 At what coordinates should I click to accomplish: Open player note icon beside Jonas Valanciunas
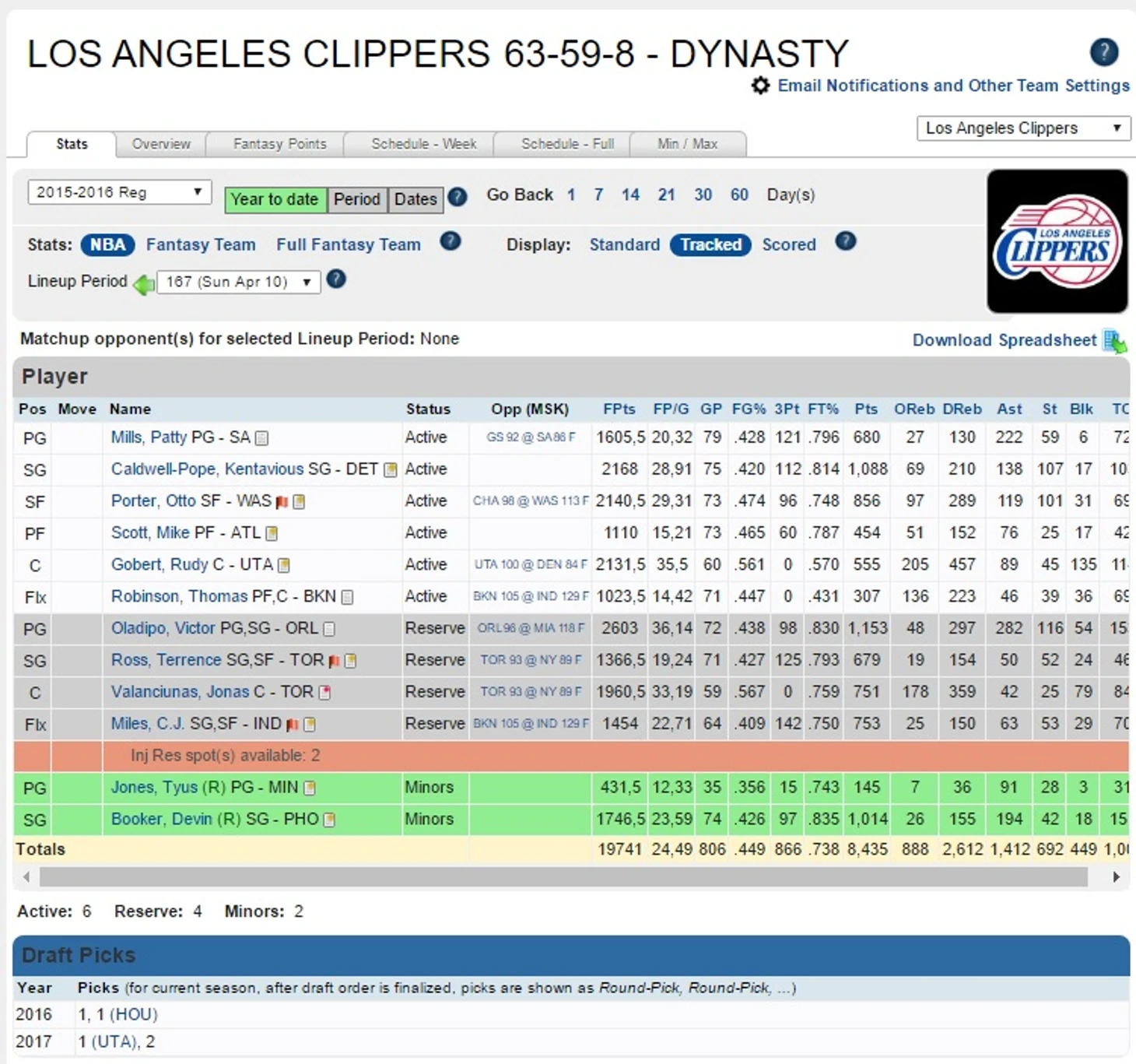click(324, 692)
